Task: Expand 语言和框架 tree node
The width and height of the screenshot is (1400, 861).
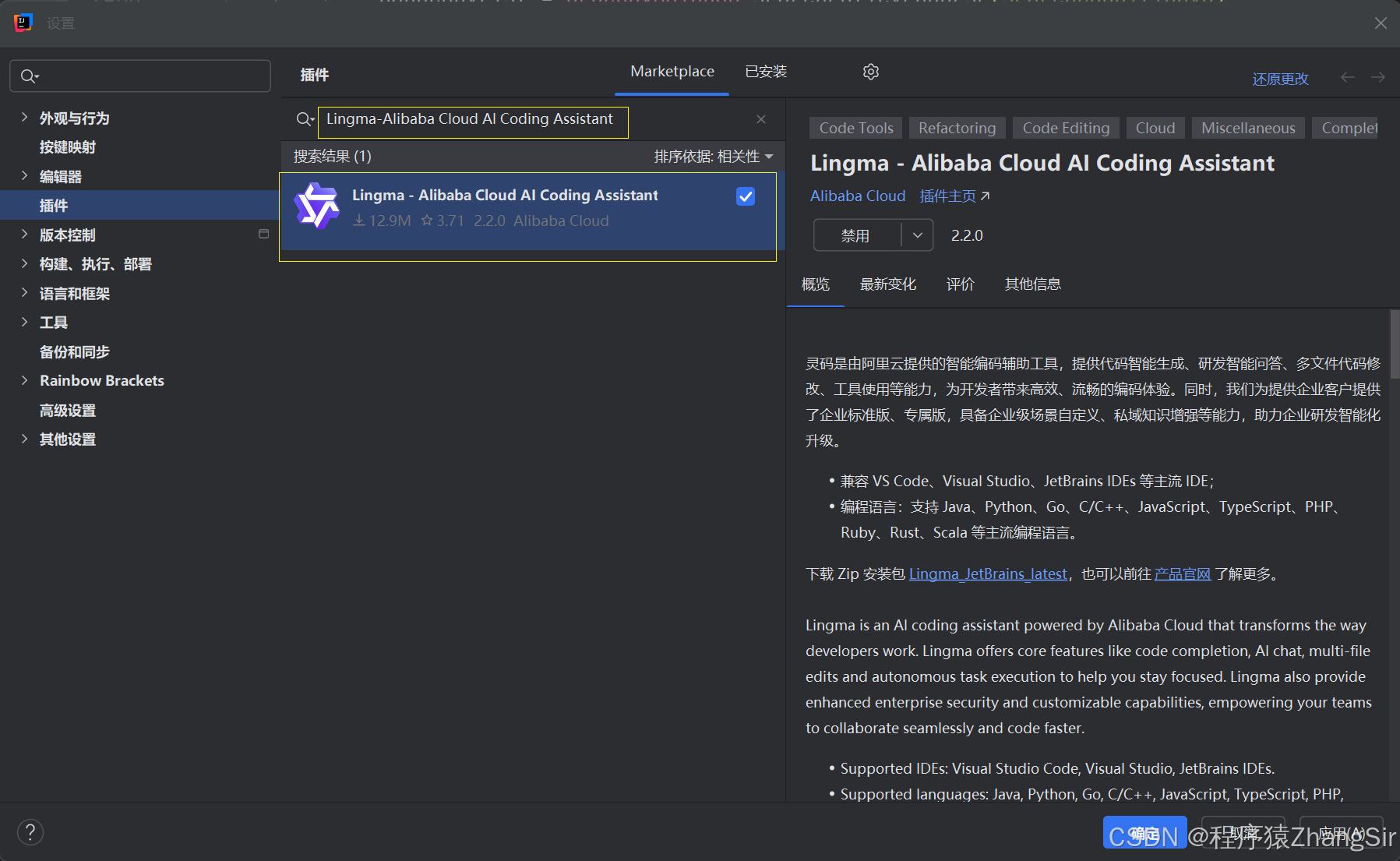Action: (24, 293)
